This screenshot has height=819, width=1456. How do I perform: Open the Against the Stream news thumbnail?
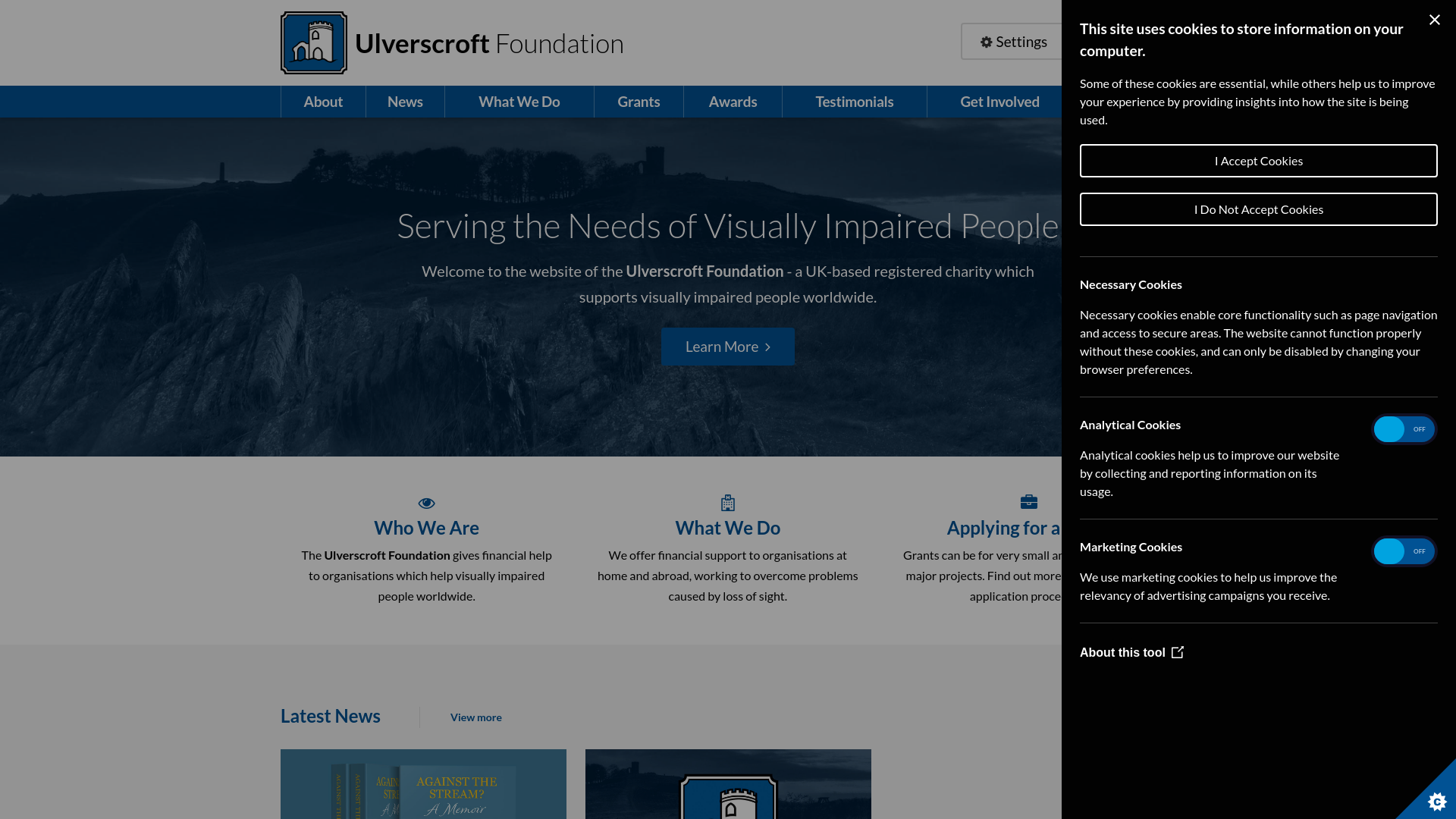[423, 784]
